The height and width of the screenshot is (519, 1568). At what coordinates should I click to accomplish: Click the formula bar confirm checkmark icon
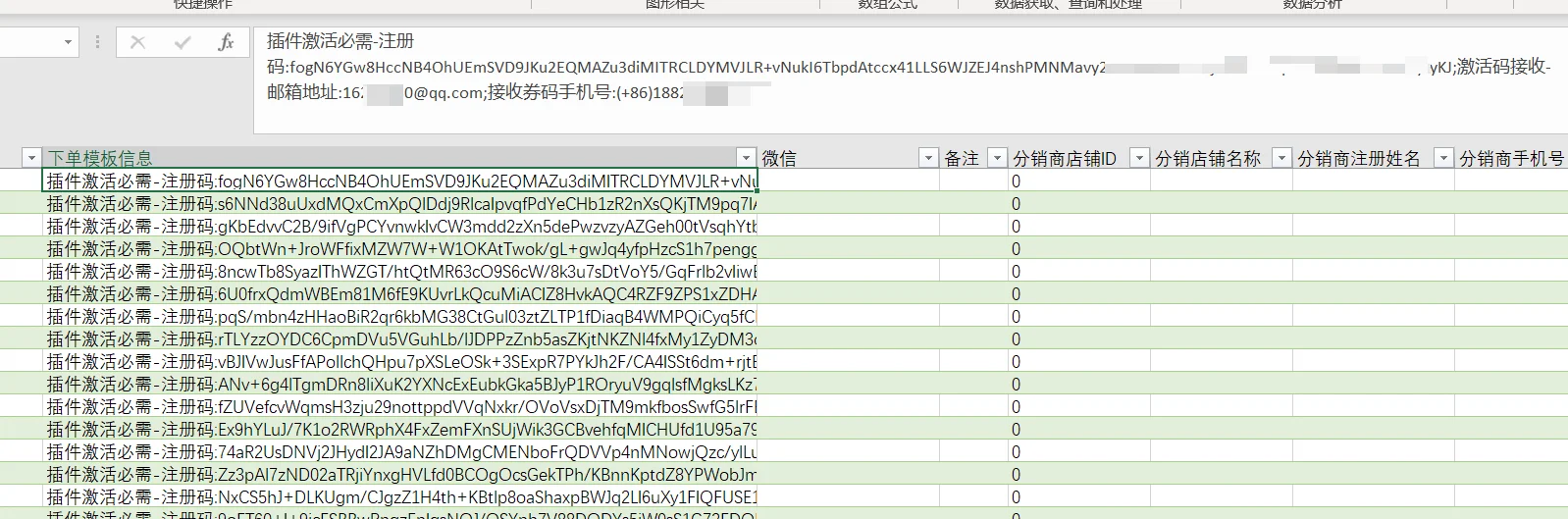point(182,42)
